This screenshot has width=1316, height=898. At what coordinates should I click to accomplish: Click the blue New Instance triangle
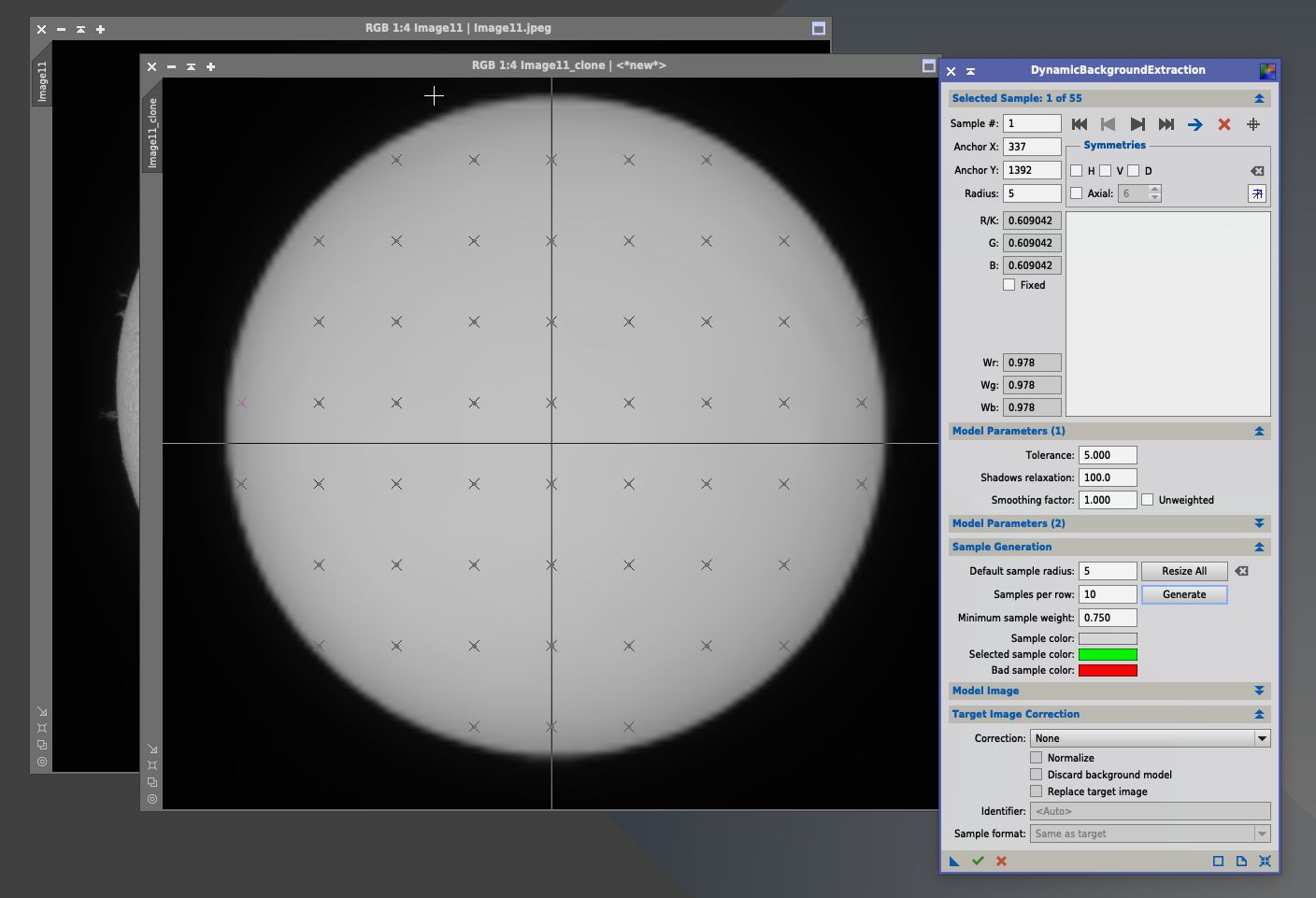[954, 861]
